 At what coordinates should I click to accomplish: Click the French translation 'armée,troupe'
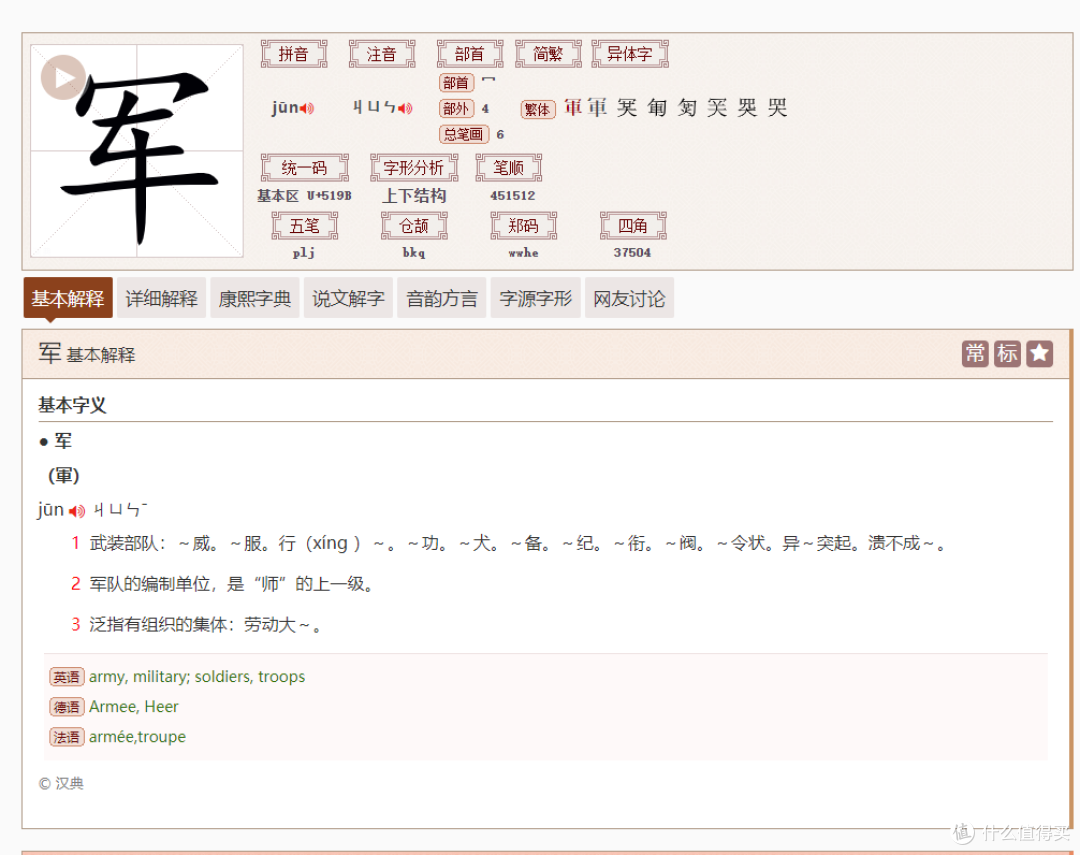point(137,736)
